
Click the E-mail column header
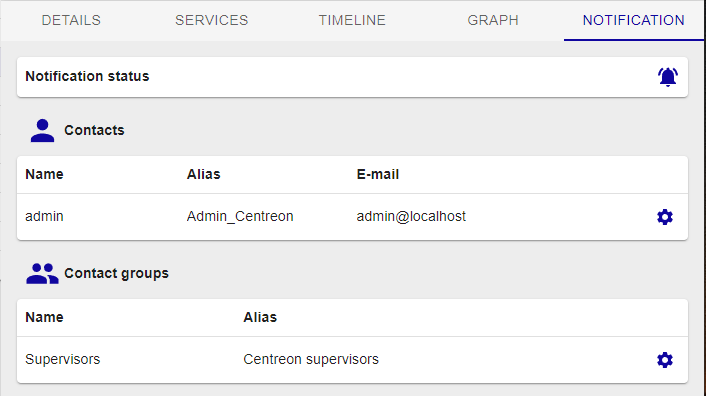378,174
